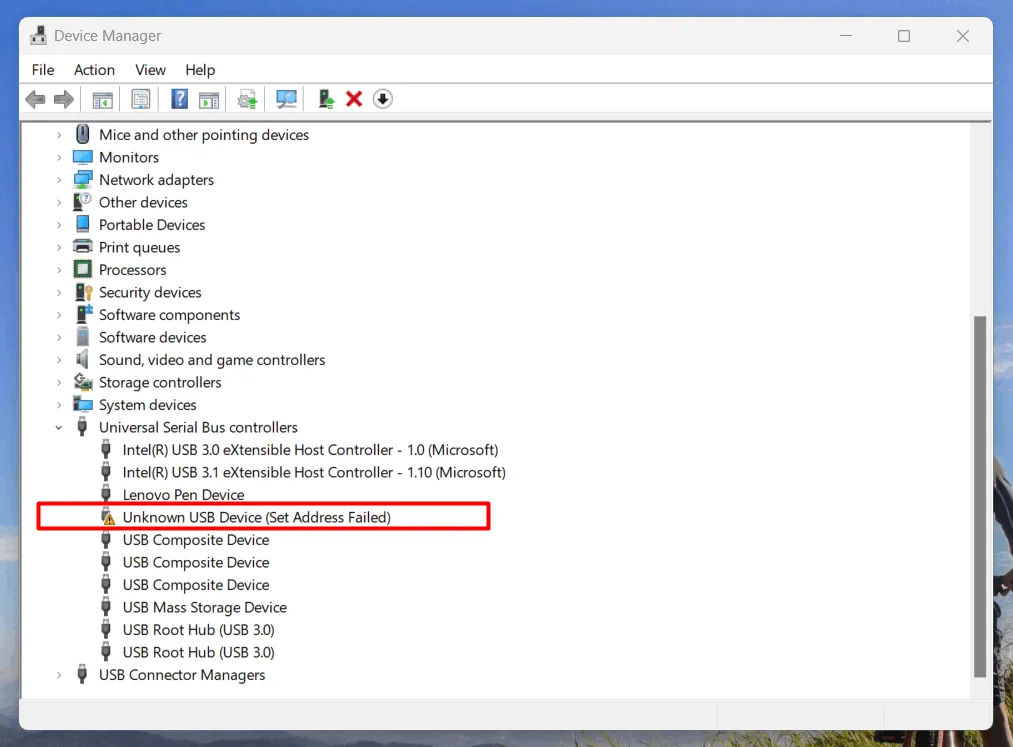Expand the Processors category
The height and width of the screenshot is (747, 1013).
[59, 270]
